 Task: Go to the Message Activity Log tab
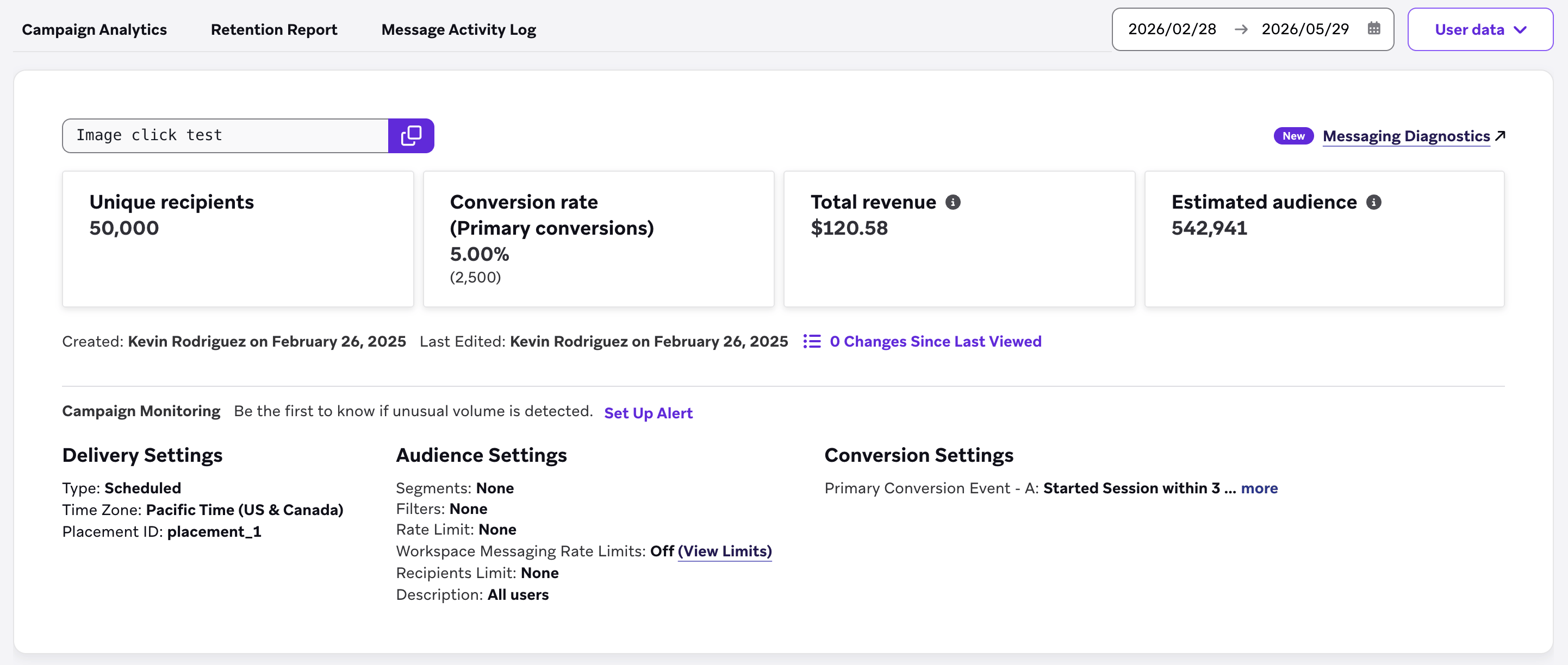tap(458, 29)
